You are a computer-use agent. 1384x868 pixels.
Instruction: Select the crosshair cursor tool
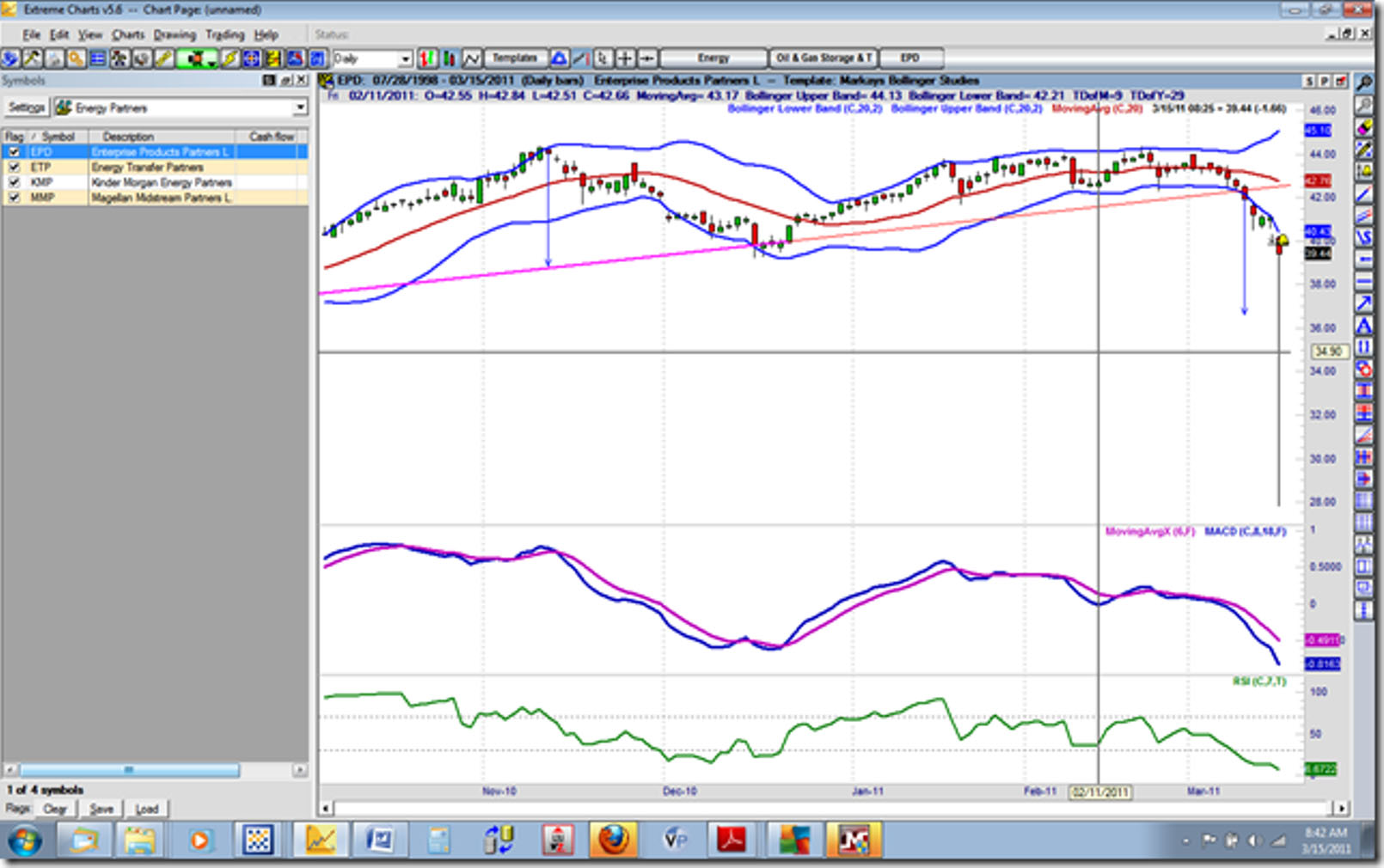[625, 58]
